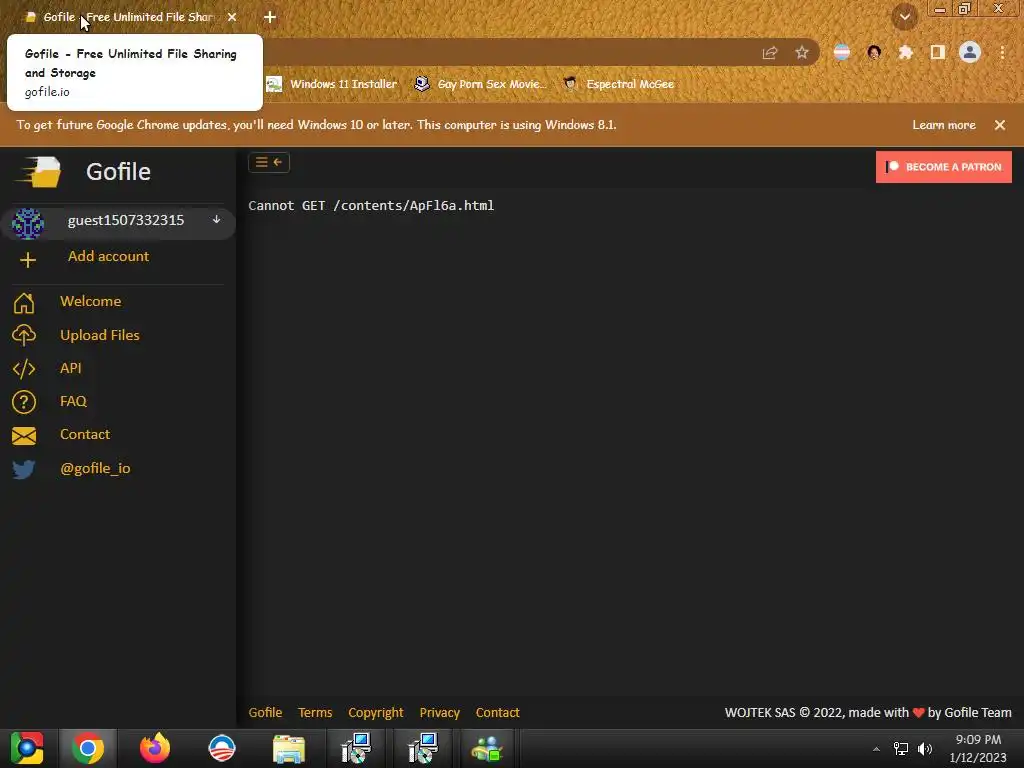Click the round face extension icon
The image size is (1024, 768).
pos(874,52)
